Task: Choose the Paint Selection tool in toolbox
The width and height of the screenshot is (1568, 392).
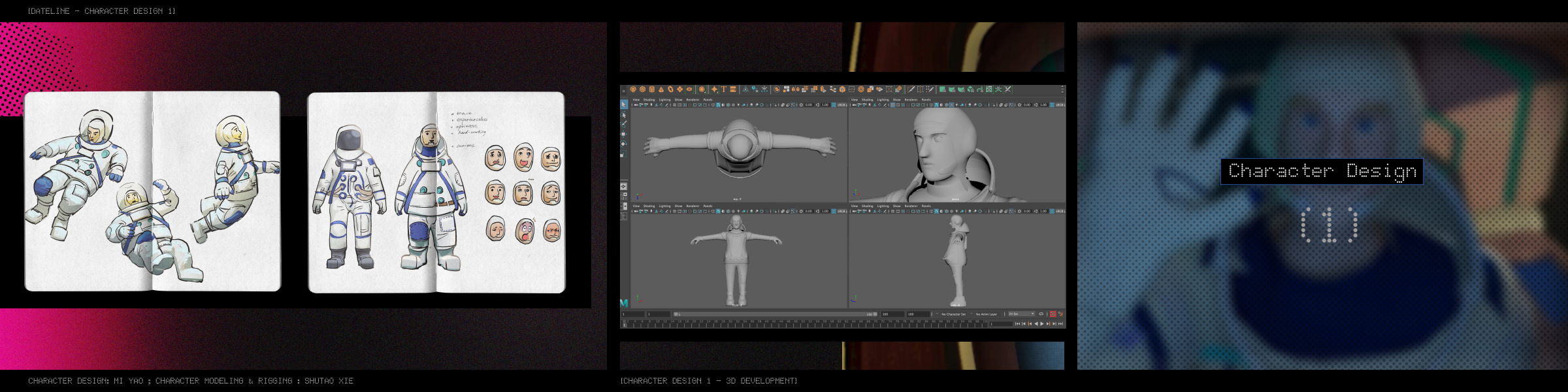Action: coord(624,123)
